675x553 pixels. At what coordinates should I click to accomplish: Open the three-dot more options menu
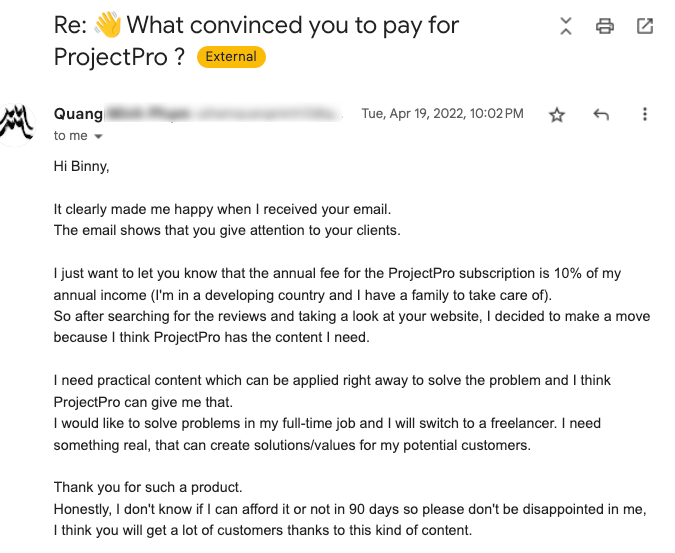coord(645,115)
